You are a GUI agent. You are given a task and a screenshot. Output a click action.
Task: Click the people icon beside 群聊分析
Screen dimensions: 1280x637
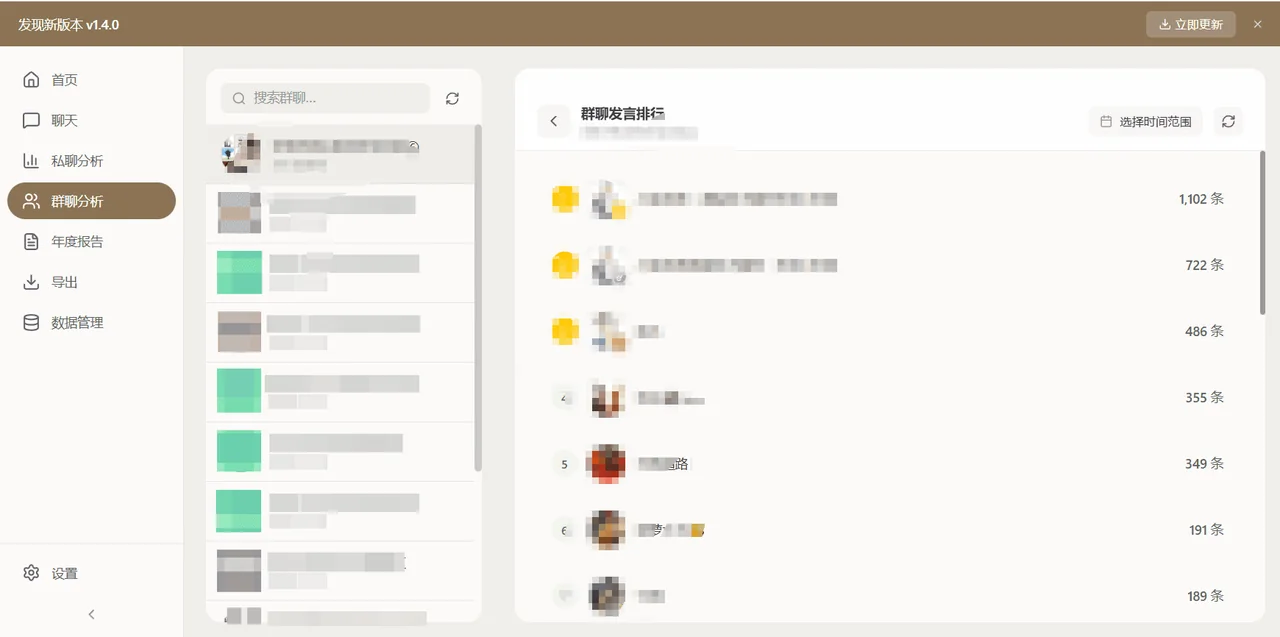31,201
